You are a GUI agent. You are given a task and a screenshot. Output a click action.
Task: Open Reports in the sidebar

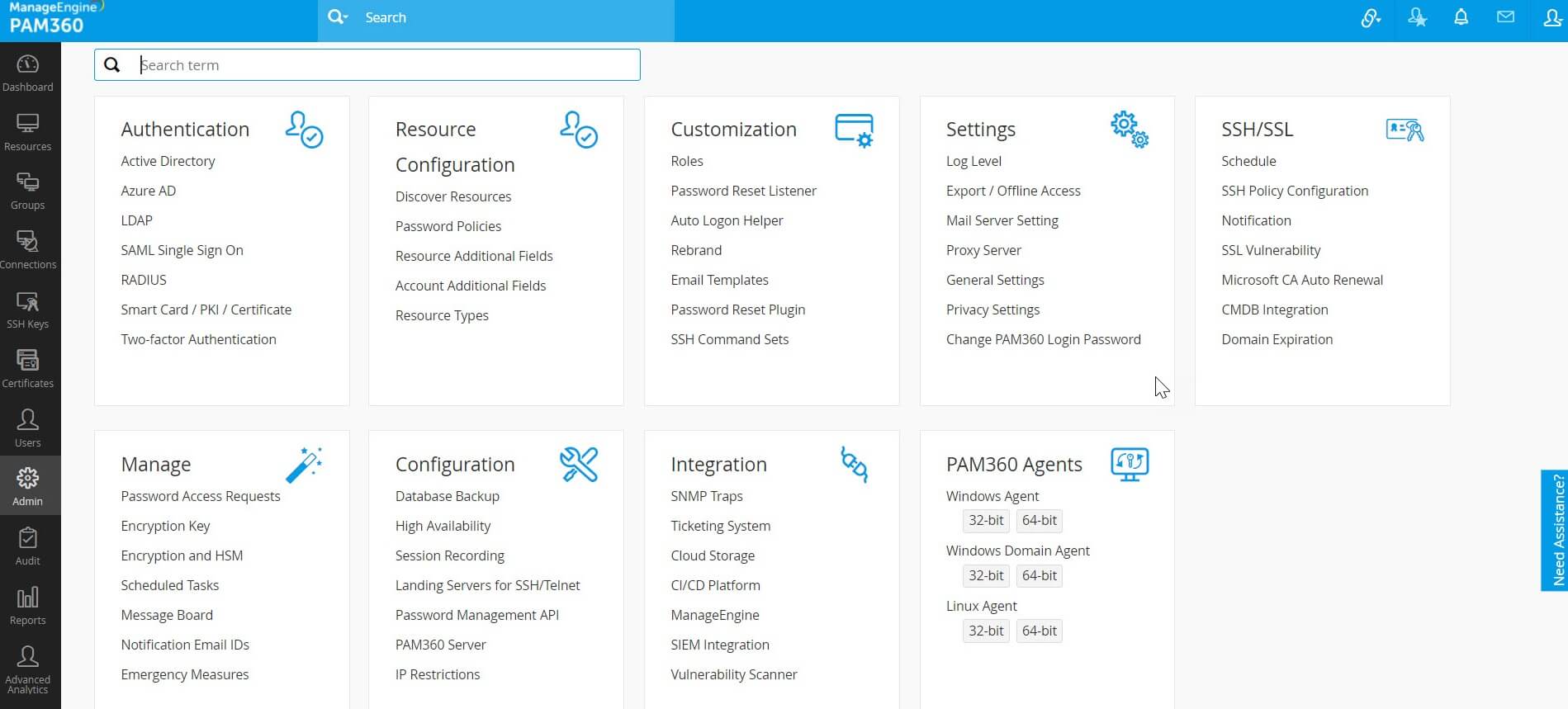[x=28, y=606]
